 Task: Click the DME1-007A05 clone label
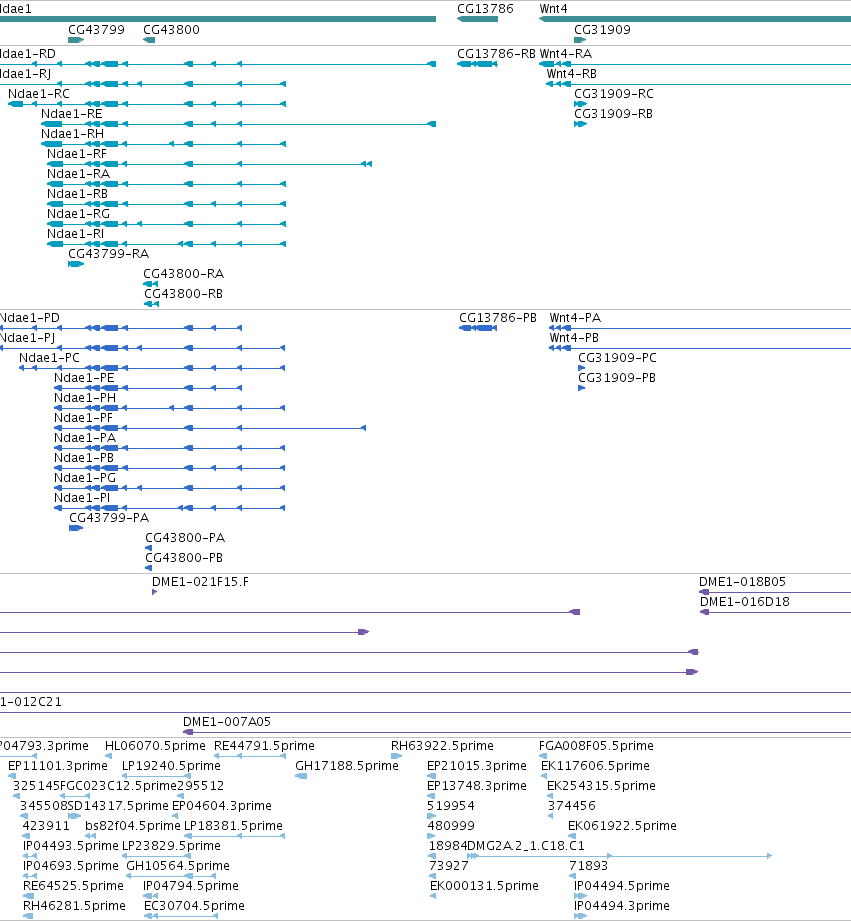227,721
